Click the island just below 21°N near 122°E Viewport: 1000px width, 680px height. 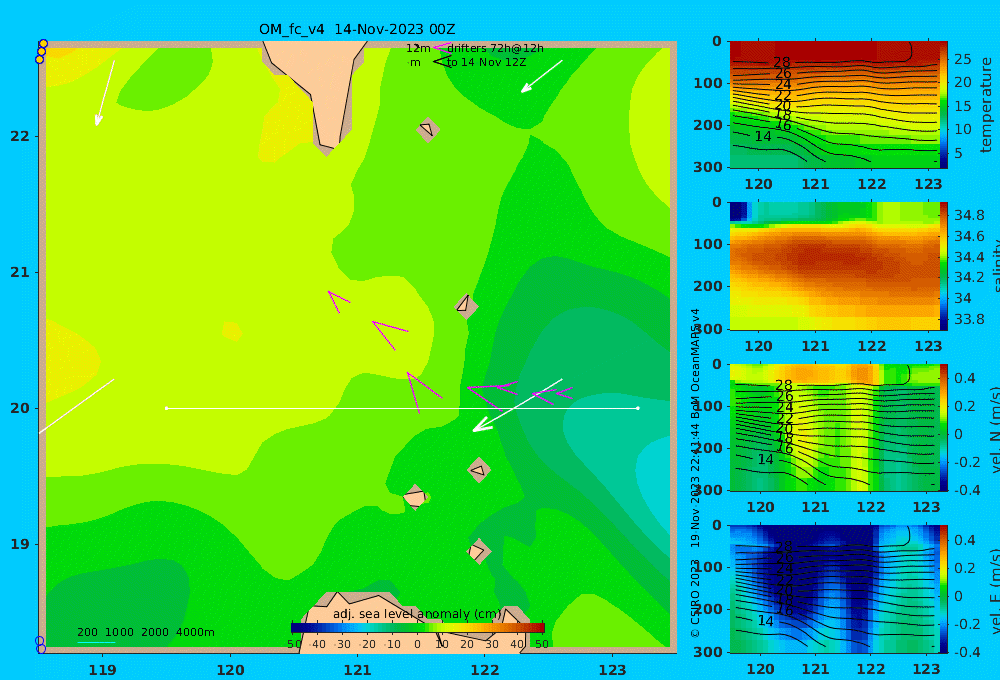tap(466, 306)
